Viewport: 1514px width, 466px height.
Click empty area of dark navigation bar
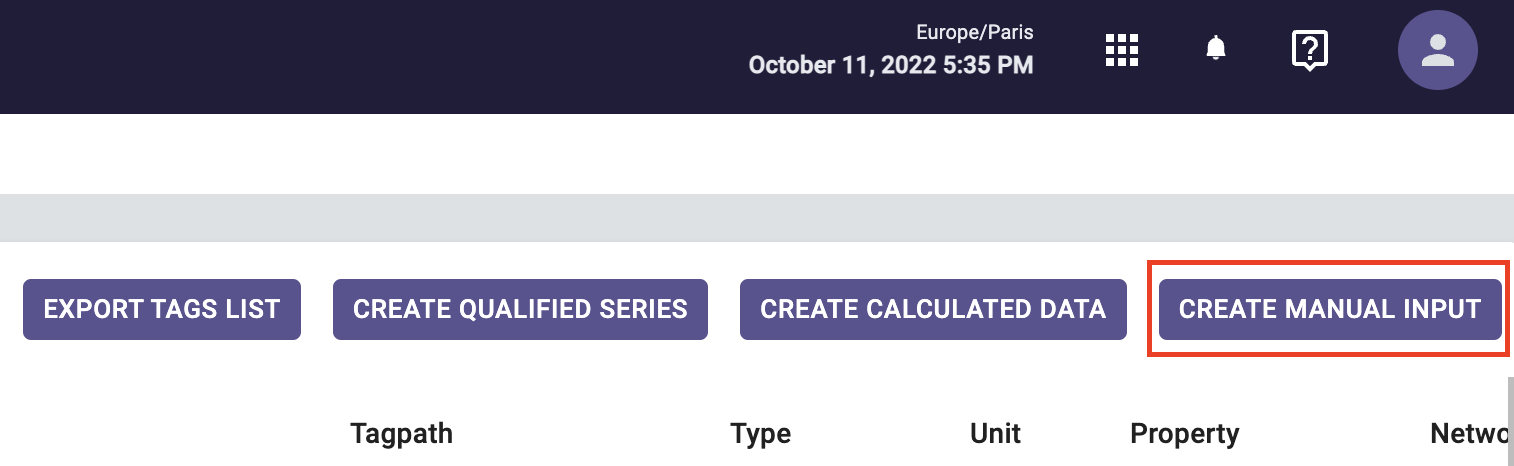[x=350, y=56]
